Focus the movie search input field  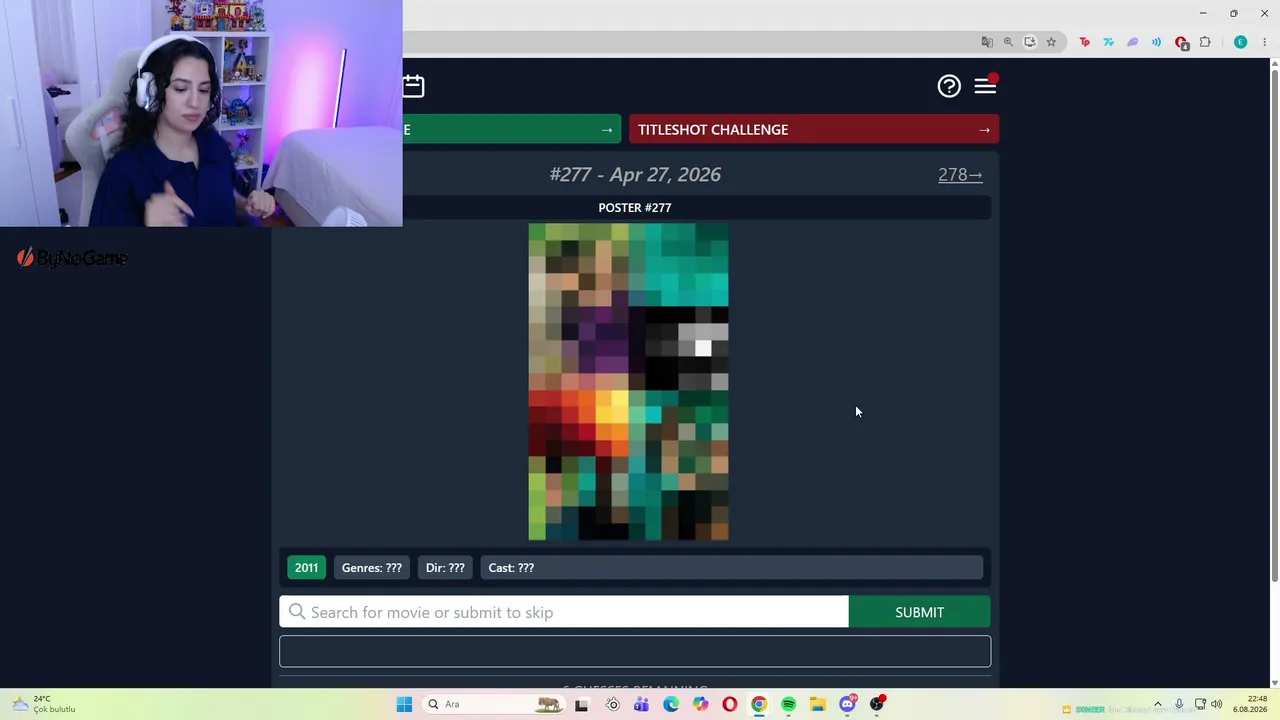(x=564, y=612)
